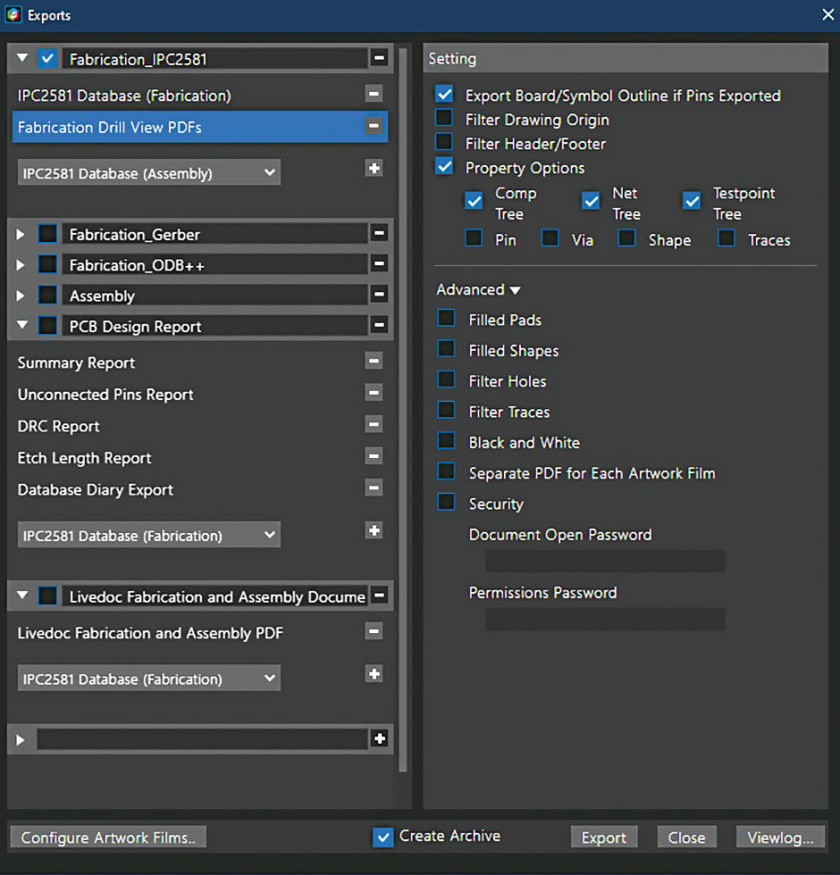Click minus icon next to DRC Report
Image resolution: width=840 pixels, height=875 pixels.
point(373,425)
